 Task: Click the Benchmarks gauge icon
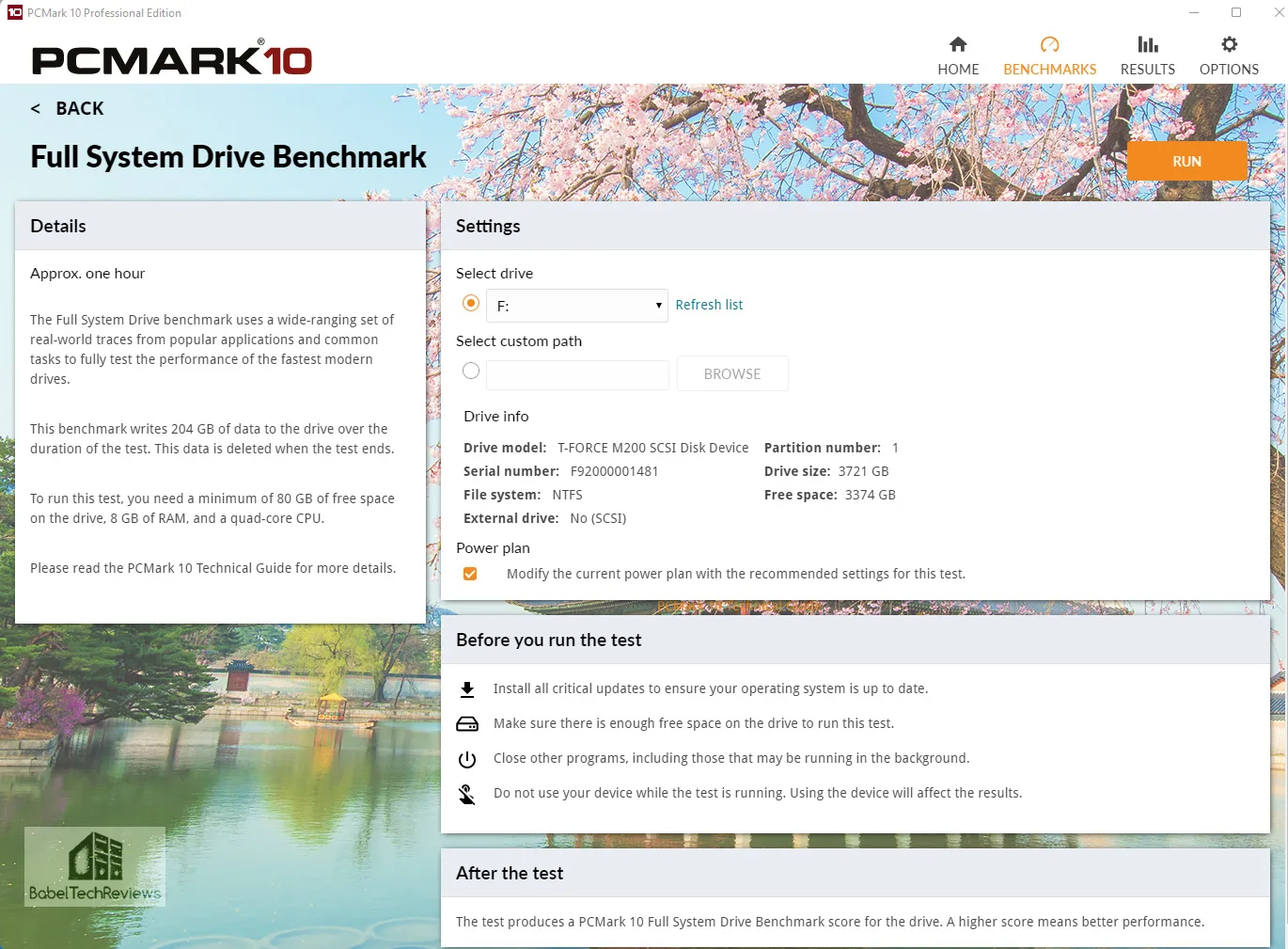click(1049, 44)
